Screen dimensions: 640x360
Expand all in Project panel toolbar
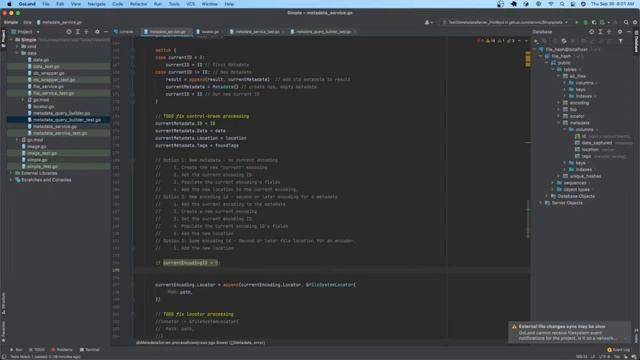click(x=78, y=32)
